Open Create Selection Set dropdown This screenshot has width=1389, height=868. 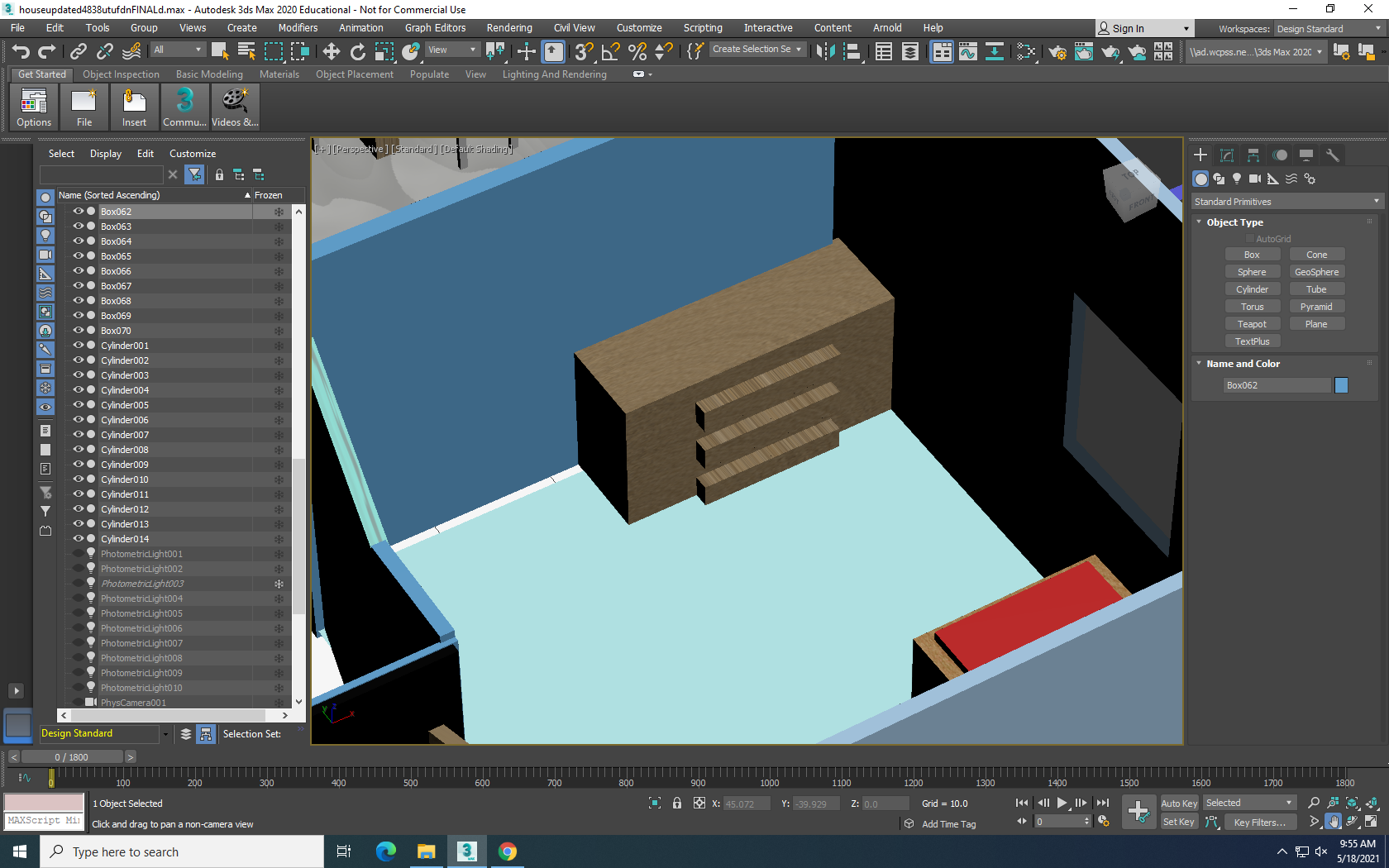click(757, 50)
